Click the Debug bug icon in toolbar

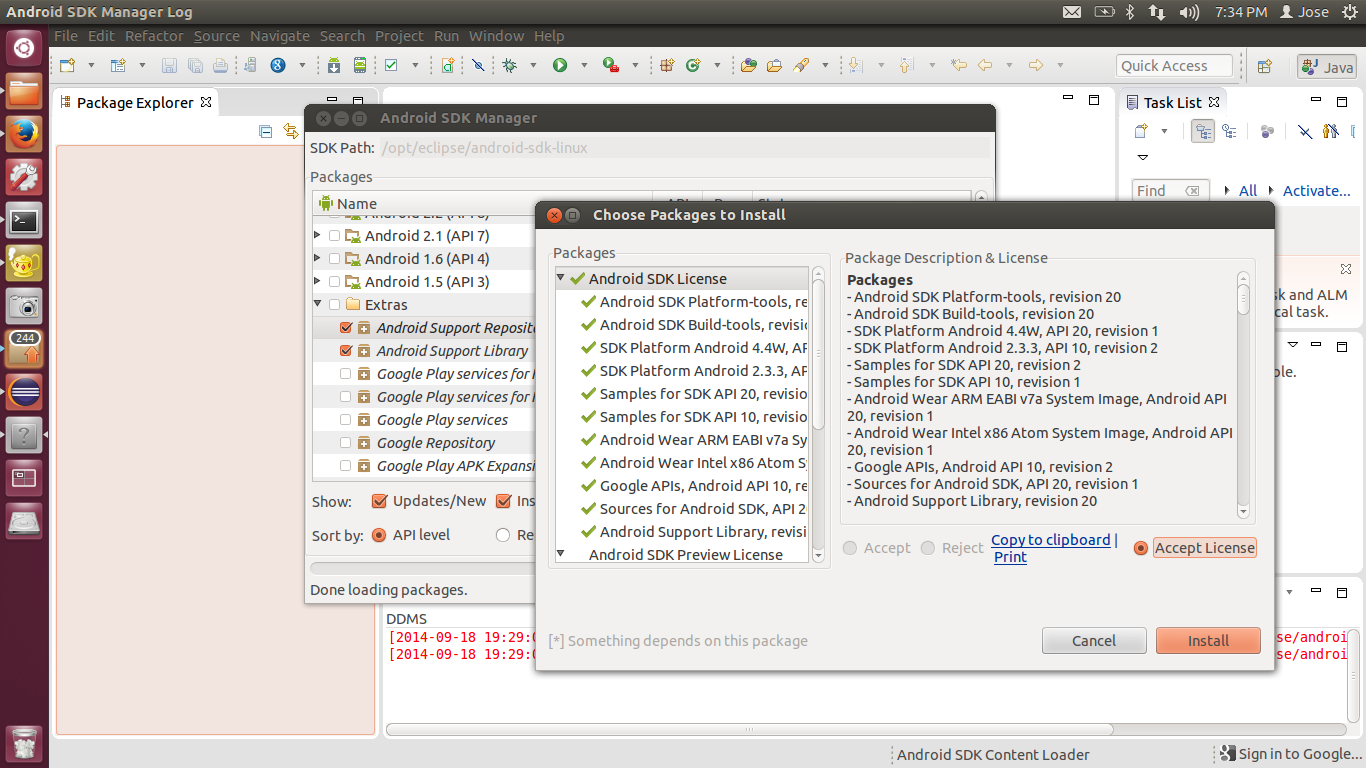tap(510, 65)
